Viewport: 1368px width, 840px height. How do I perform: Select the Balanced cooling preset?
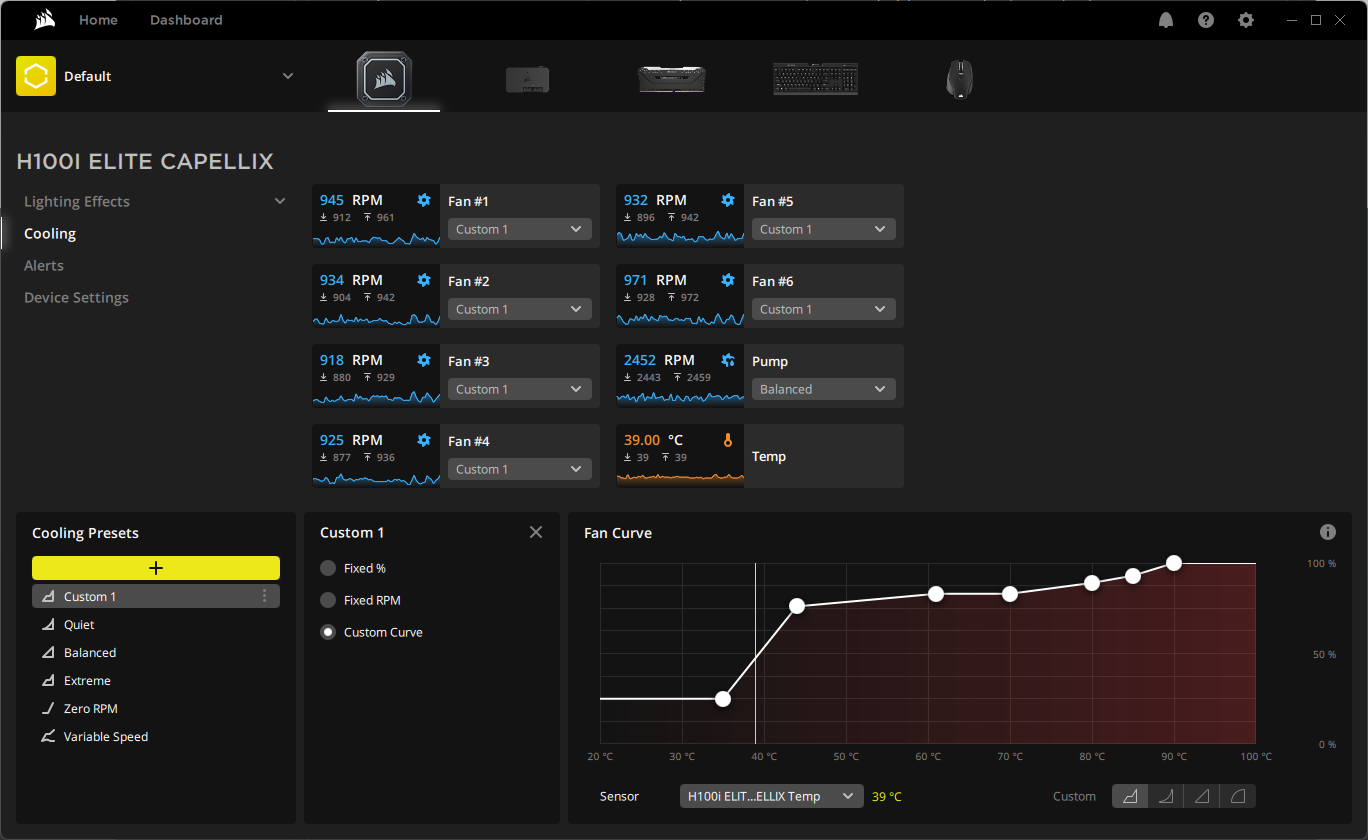coord(156,652)
